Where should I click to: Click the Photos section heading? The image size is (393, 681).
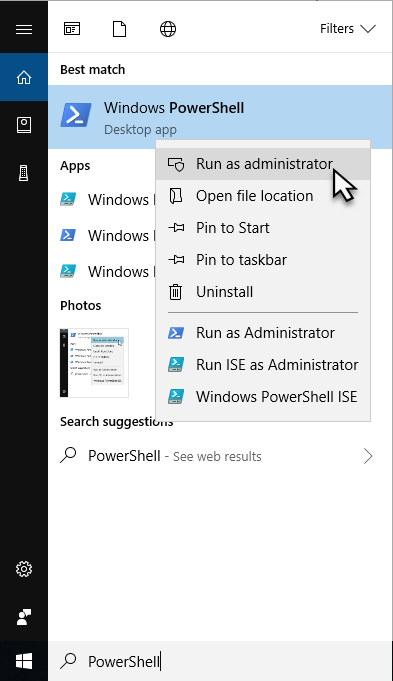point(81,305)
